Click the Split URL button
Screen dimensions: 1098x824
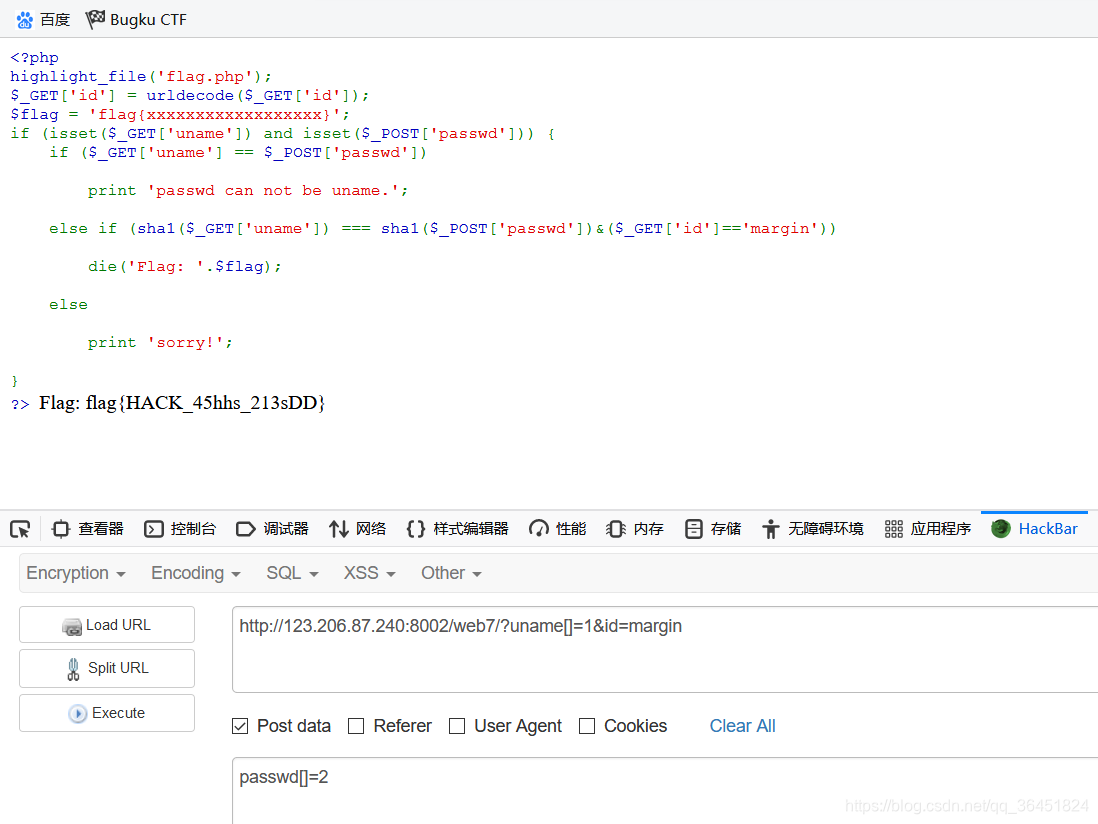click(x=106, y=669)
